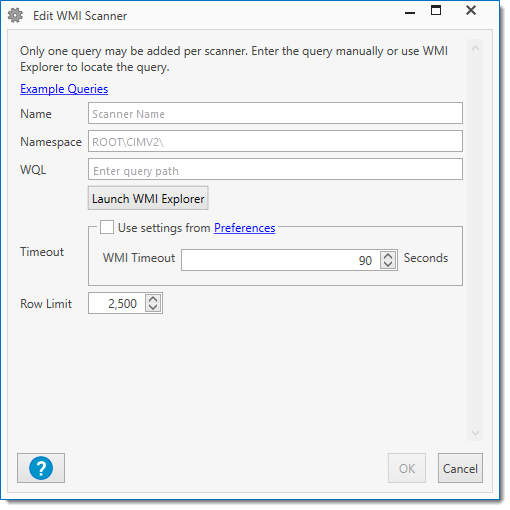This screenshot has width=510, height=510.
Task: Click the WQL query path field
Action: click(x=275, y=169)
